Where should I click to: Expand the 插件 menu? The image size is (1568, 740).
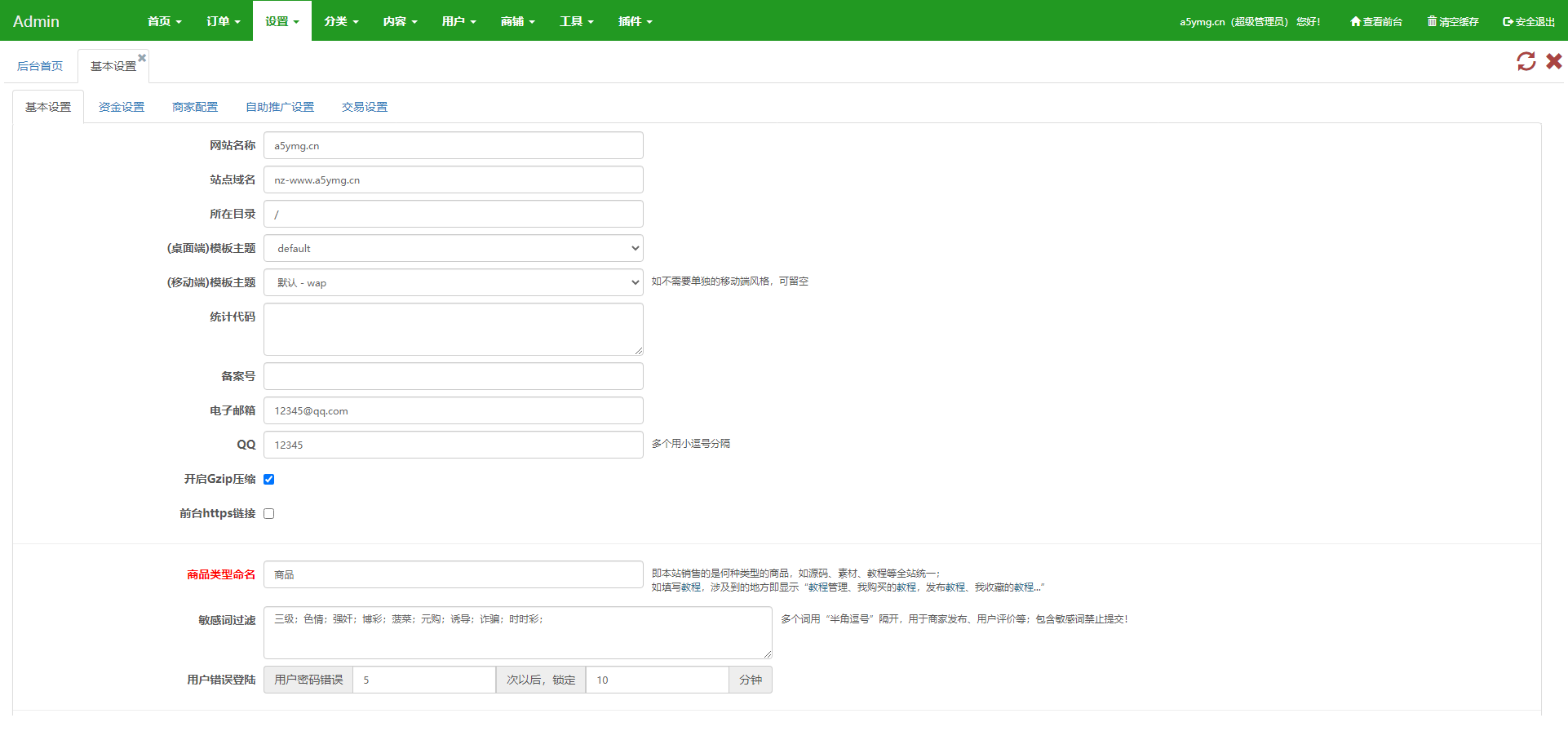(x=635, y=21)
